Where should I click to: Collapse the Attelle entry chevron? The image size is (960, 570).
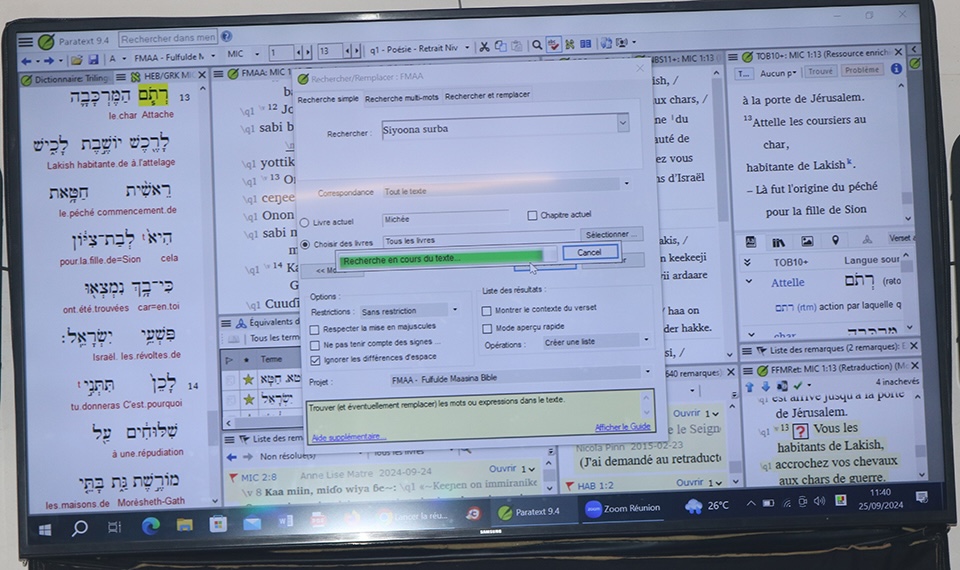tap(749, 282)
